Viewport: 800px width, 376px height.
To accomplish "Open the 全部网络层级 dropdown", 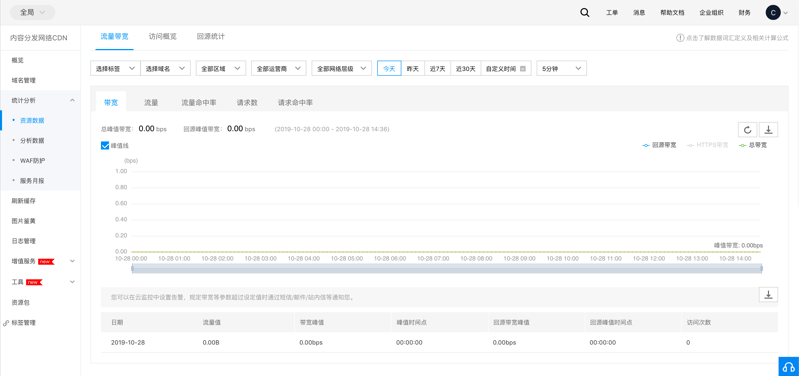I will (342, 68).
